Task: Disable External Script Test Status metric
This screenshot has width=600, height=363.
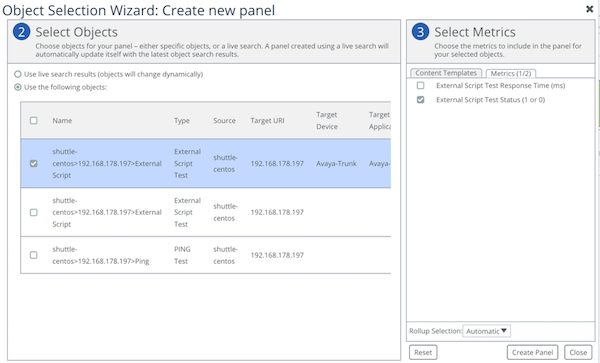Action: pos(421,100)
